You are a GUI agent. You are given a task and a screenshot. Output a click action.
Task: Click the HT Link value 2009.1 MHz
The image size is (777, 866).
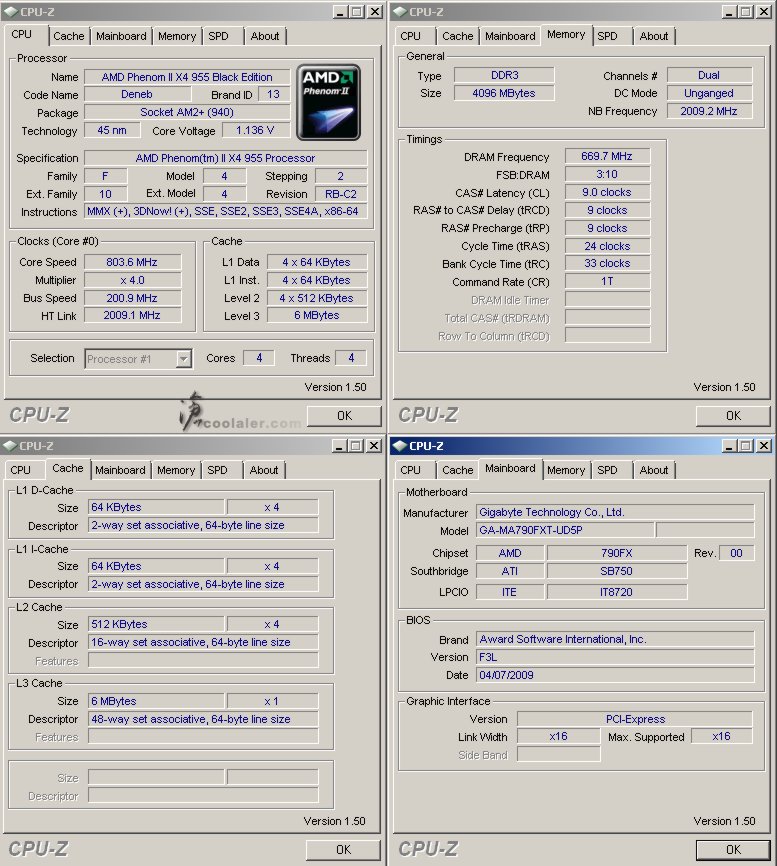click(132, 315)
